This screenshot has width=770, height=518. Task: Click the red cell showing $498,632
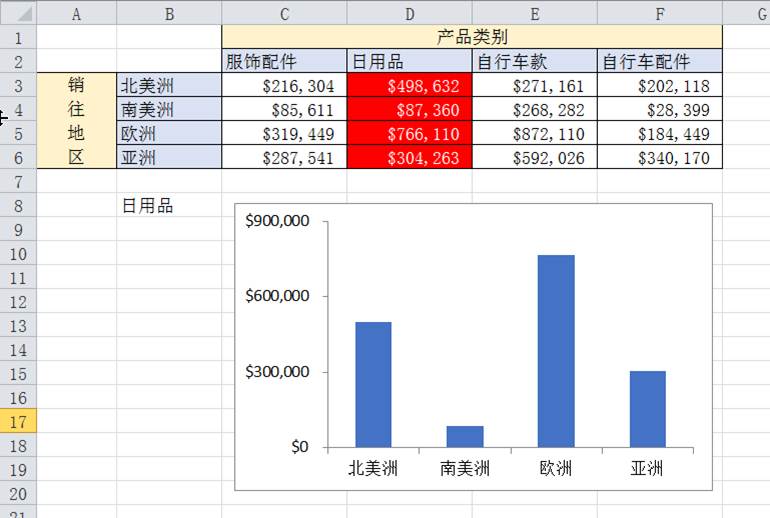(x=409, y=86)
